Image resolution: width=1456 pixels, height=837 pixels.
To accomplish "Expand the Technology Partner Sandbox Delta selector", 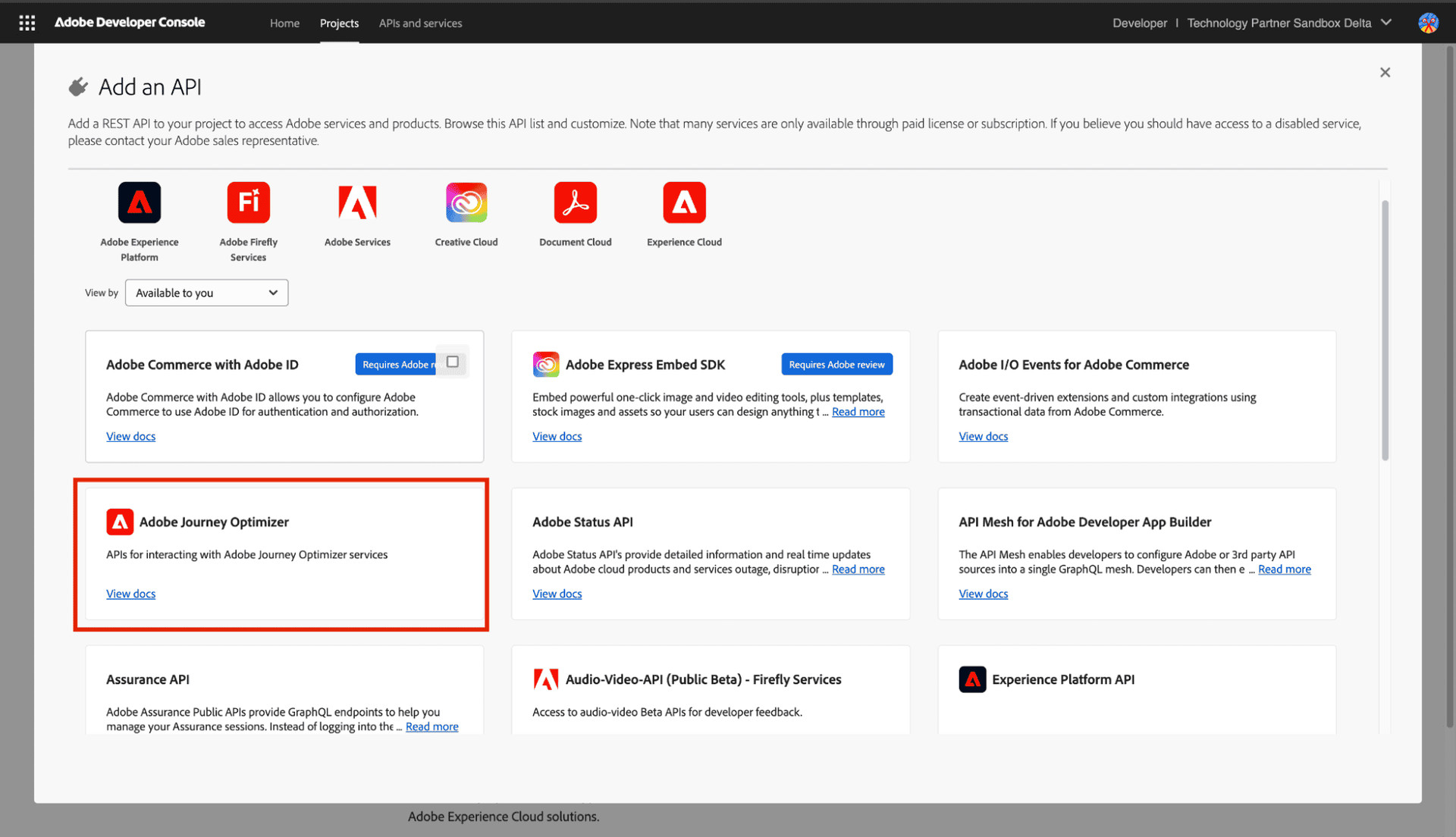I will click(x=1386, y=23).
